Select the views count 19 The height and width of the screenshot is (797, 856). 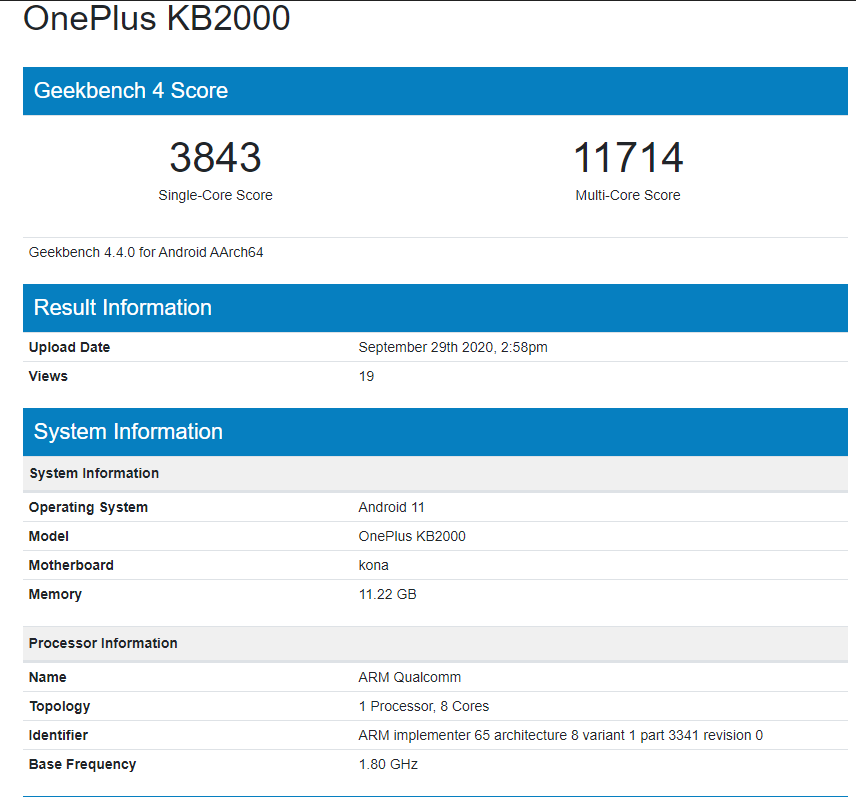(x=366, y=376)
